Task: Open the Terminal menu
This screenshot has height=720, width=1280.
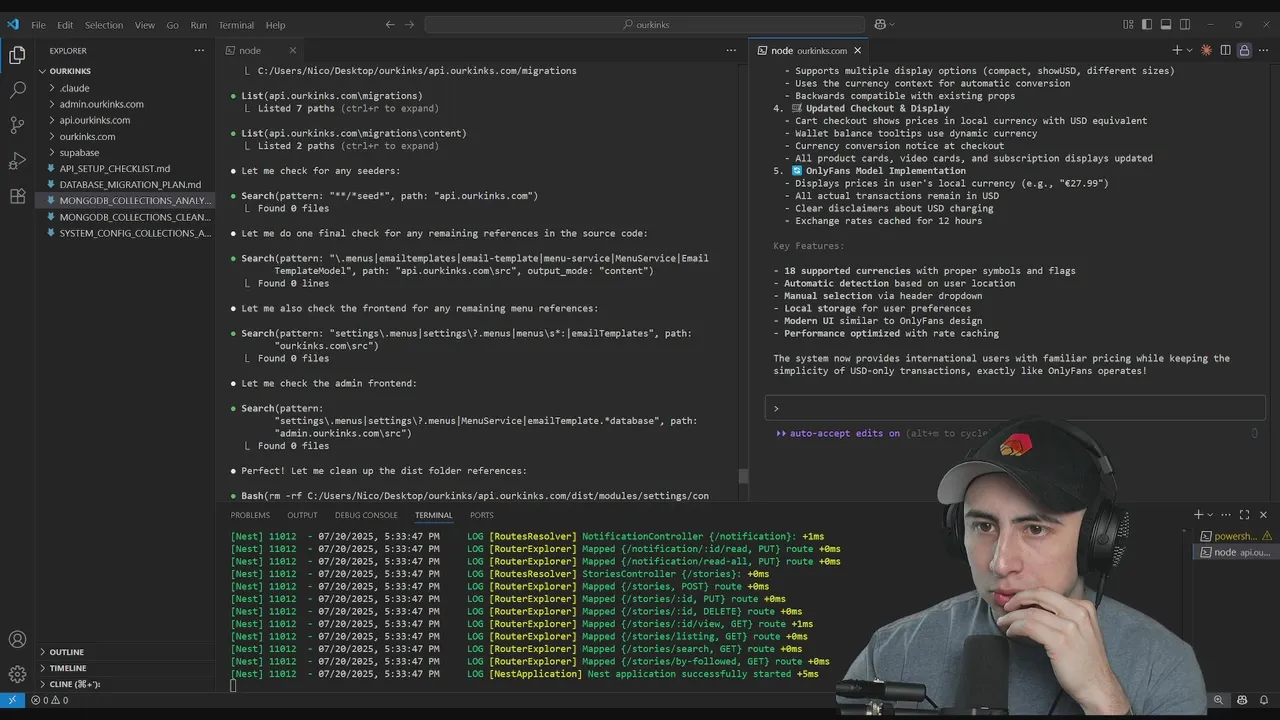Action: tap(236, 25)
